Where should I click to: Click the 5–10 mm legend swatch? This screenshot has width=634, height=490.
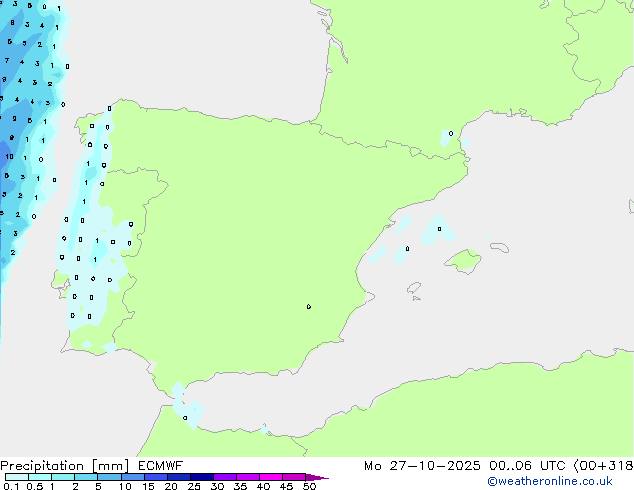[109, 477]
